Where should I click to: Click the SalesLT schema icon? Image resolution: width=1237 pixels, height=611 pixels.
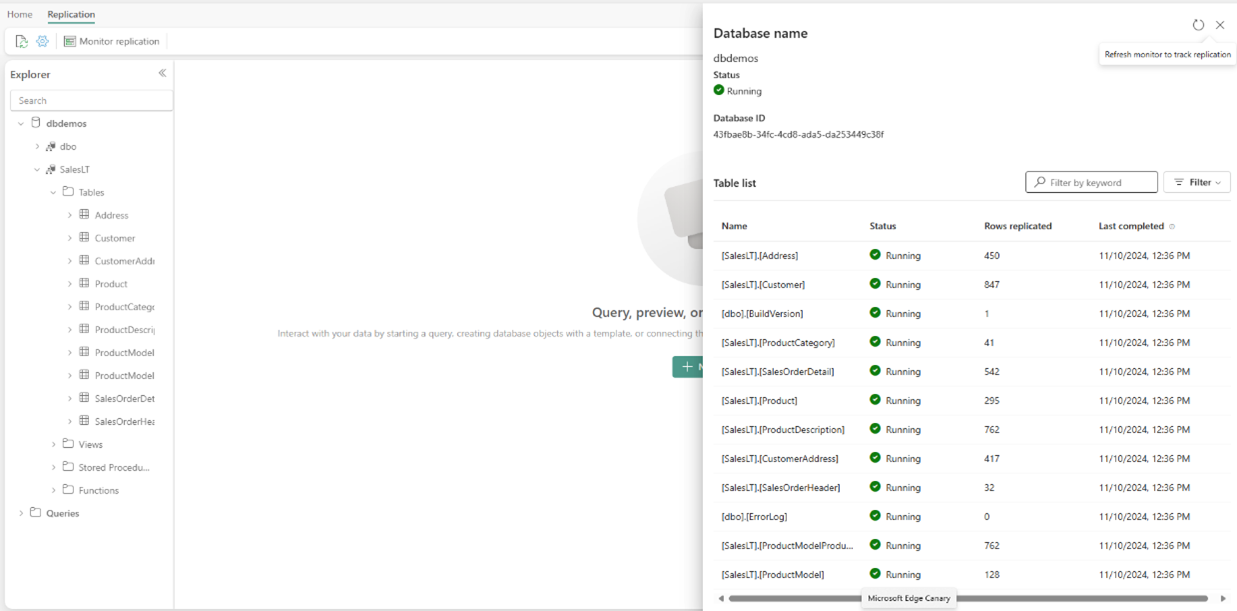(51, 169)
